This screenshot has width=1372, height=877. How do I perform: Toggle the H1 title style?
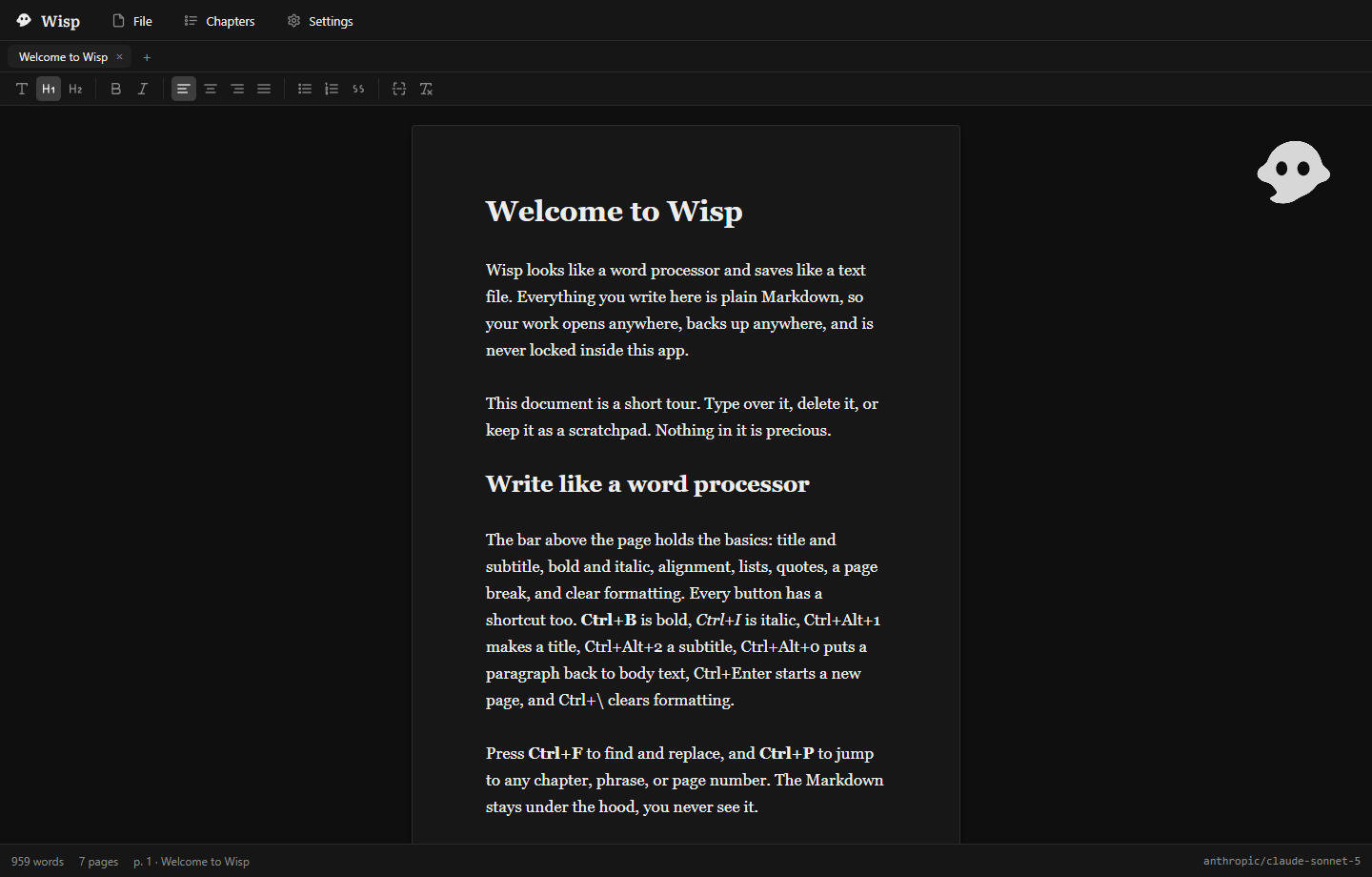click(49, 89)
